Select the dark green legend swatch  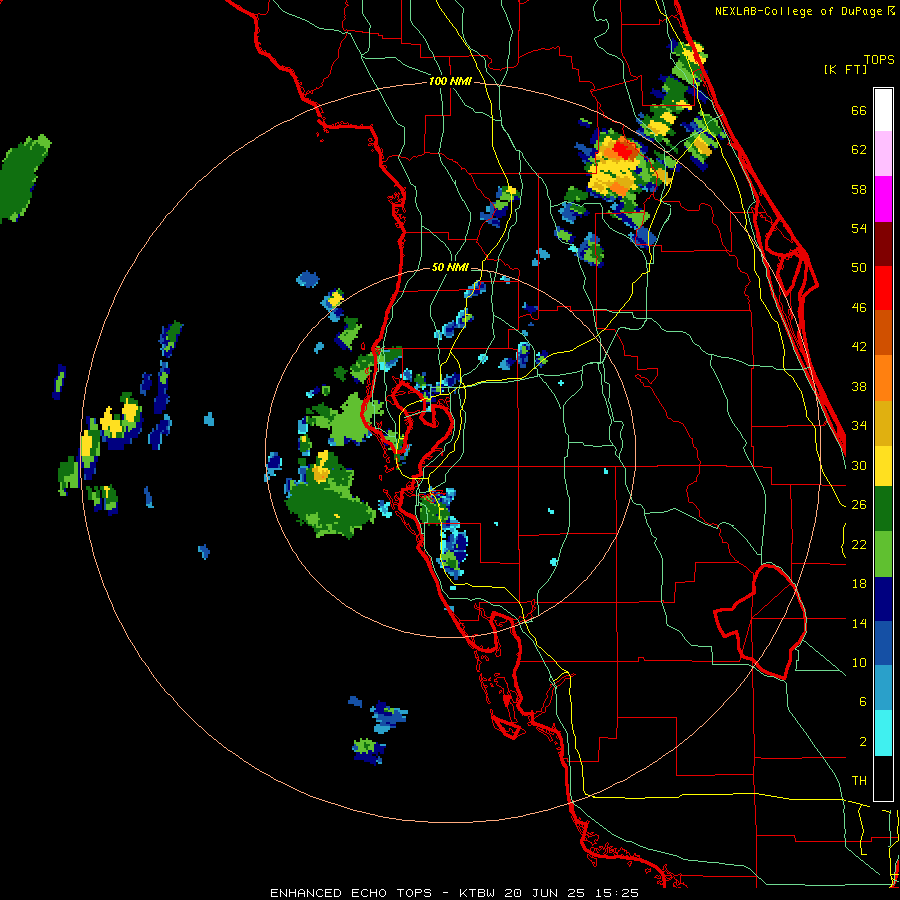[x=883, y=509]
